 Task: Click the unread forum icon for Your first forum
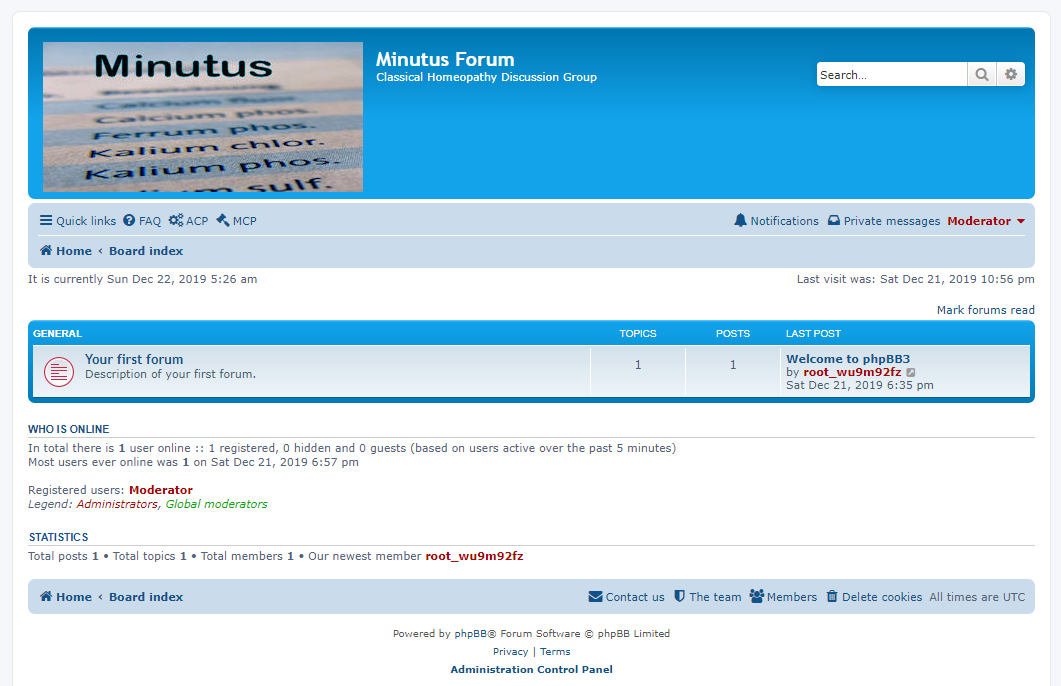(59, 372)
